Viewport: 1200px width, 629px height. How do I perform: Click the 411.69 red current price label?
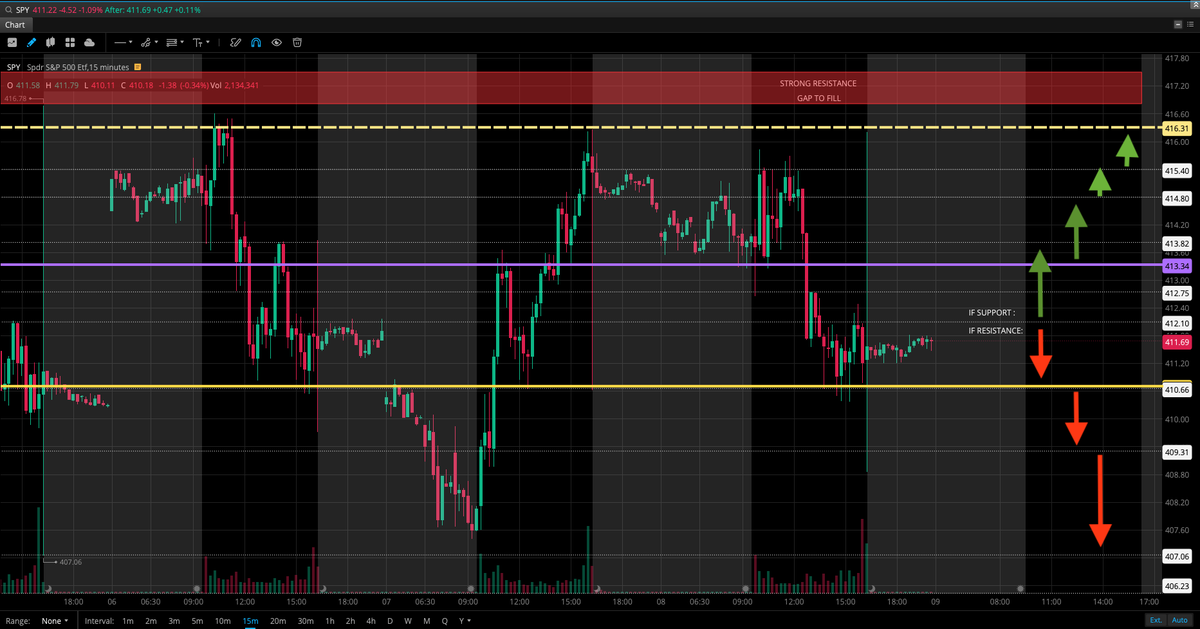point(1178,342)
